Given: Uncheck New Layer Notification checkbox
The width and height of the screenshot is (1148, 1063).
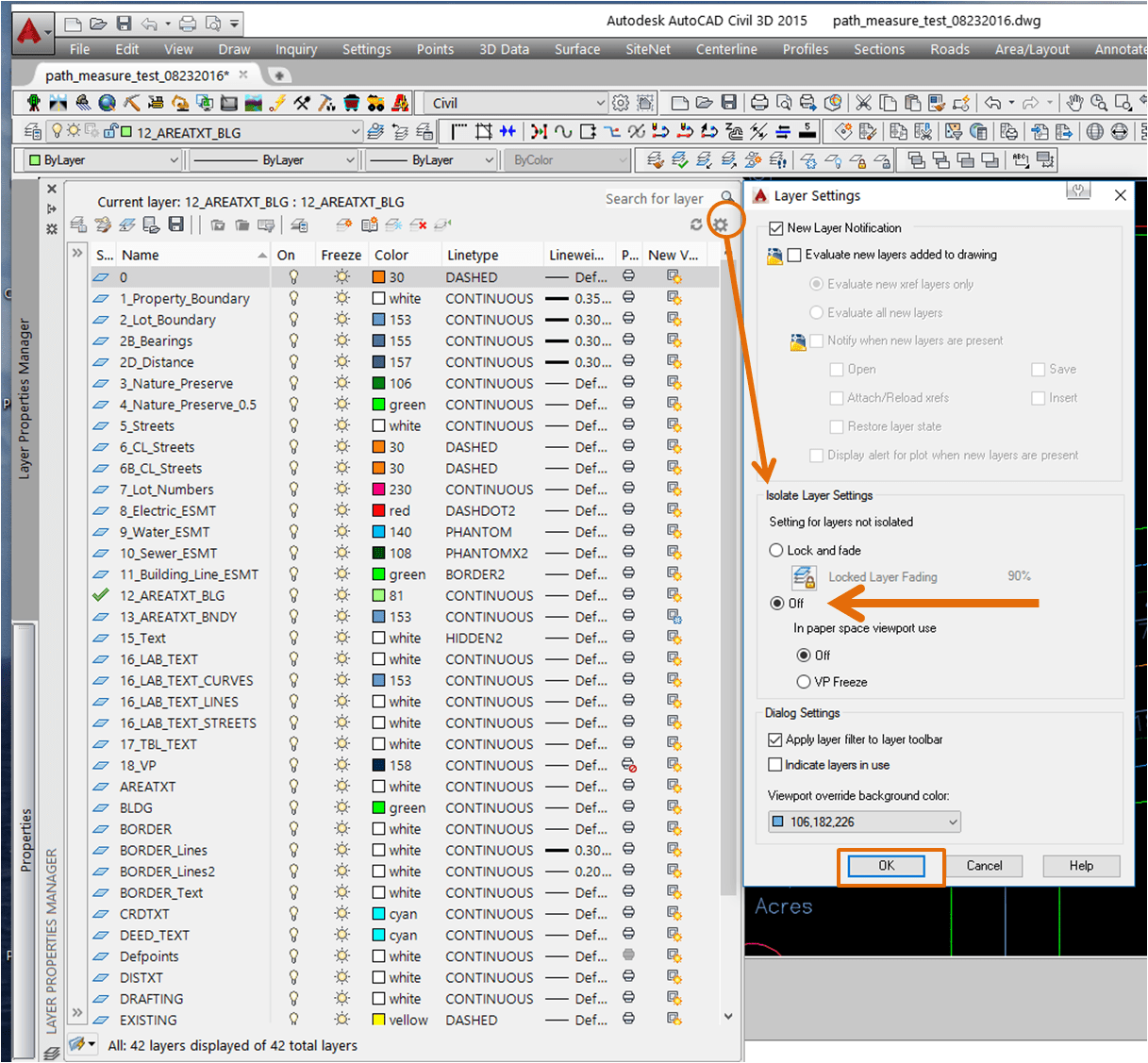Looking at the screenshot, I should pos(776,228).
